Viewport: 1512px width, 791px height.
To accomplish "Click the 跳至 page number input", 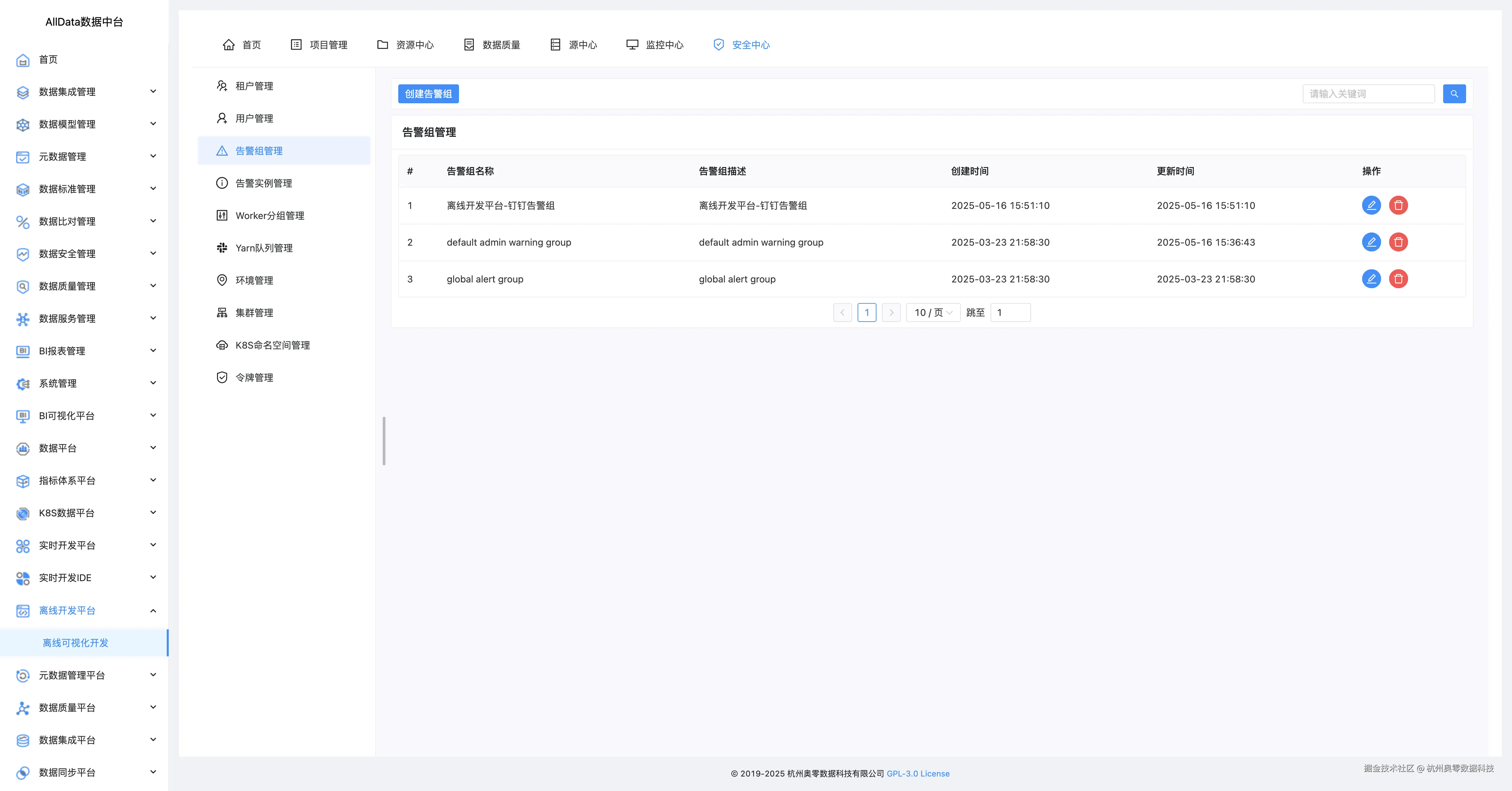I will [x=1009, y=313].
